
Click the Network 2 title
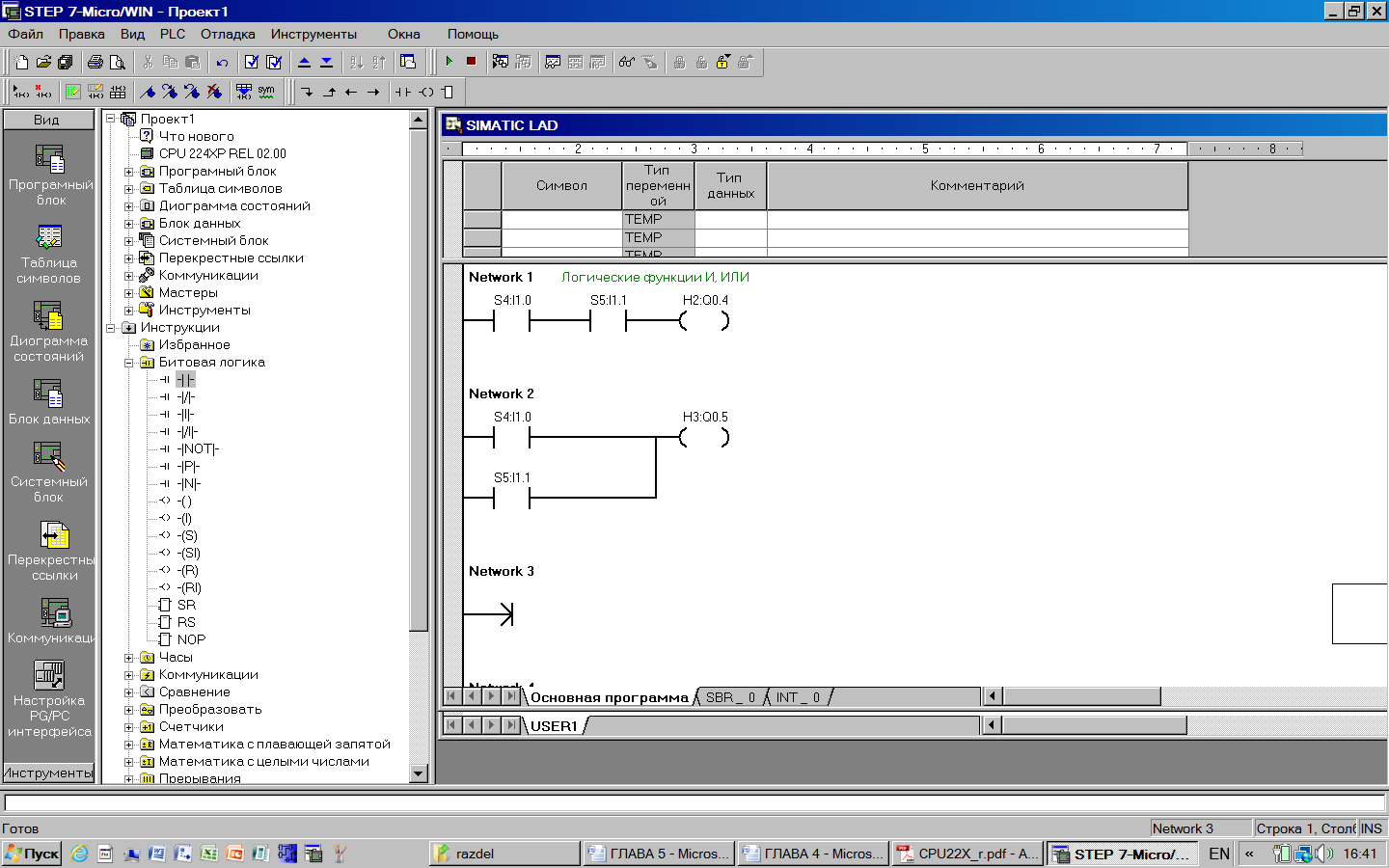pos(501,393)
